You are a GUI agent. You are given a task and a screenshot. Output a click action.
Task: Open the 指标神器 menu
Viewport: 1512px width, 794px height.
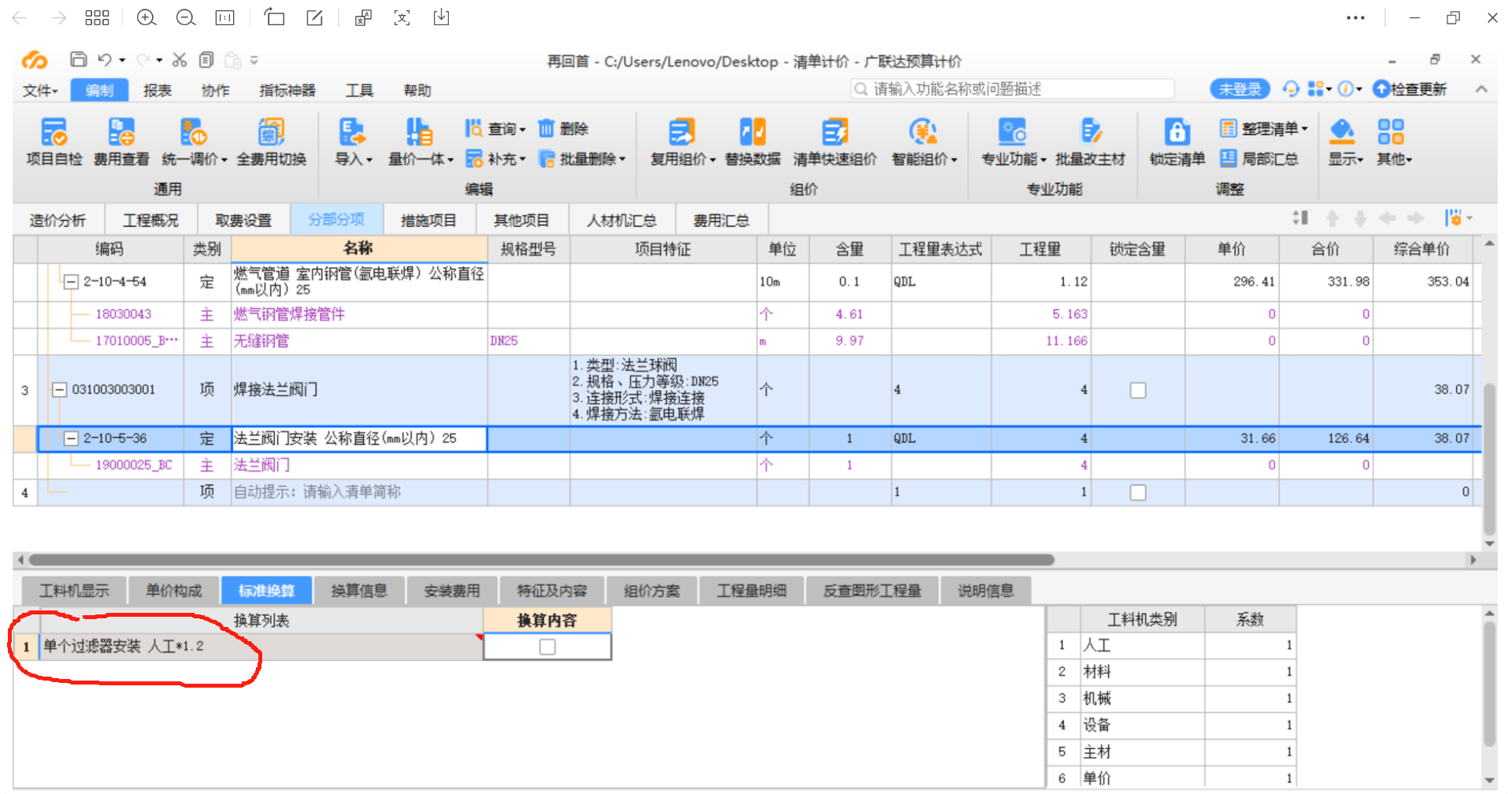287,91
